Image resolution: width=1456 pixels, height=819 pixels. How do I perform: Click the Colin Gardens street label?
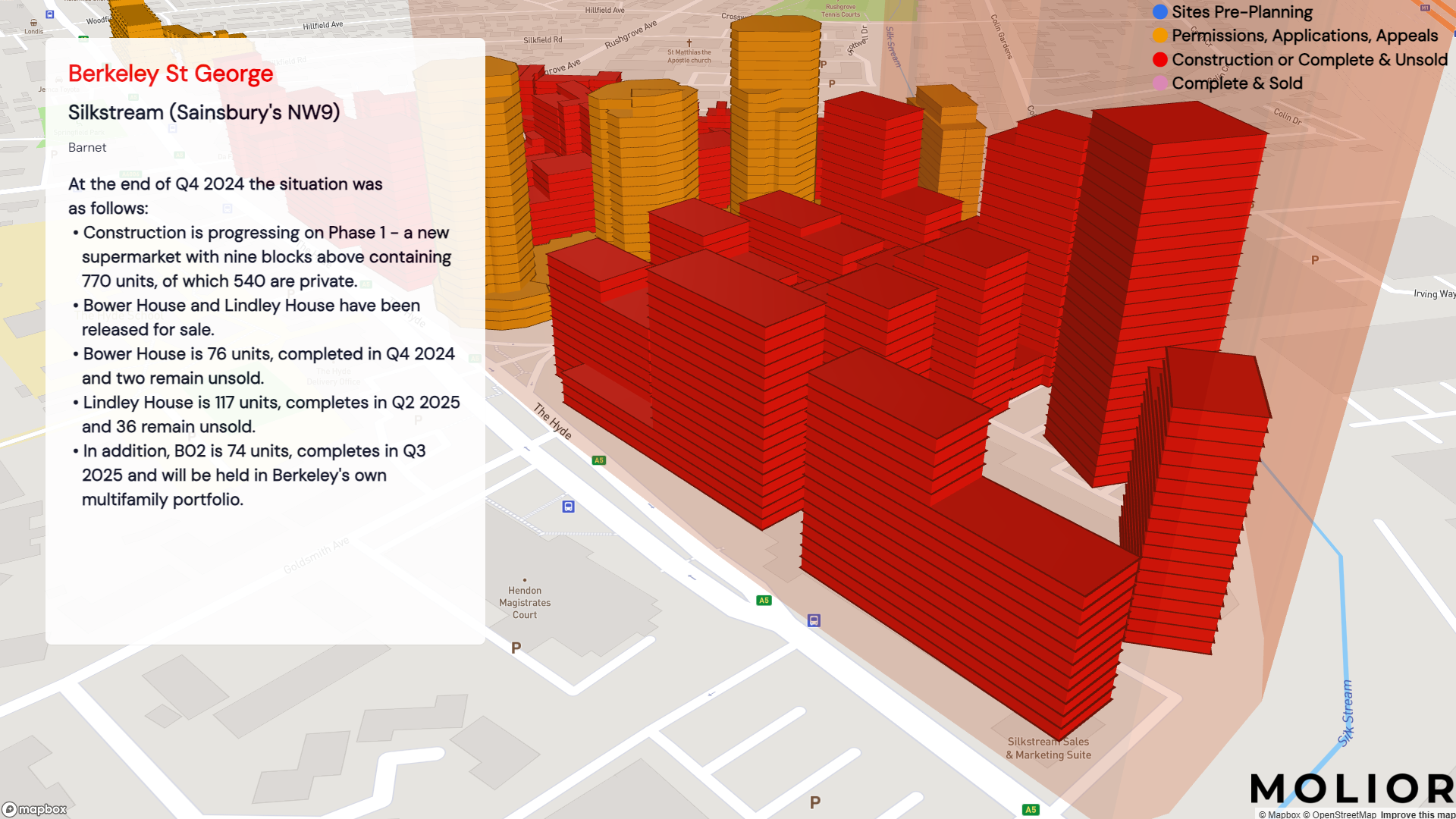[x=1002, y=36]
